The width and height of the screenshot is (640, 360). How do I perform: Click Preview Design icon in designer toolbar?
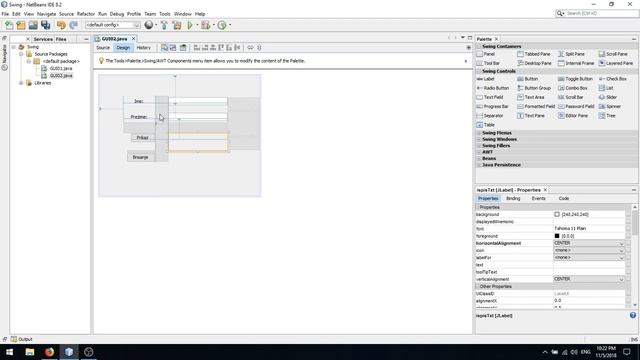pos(183,48)
